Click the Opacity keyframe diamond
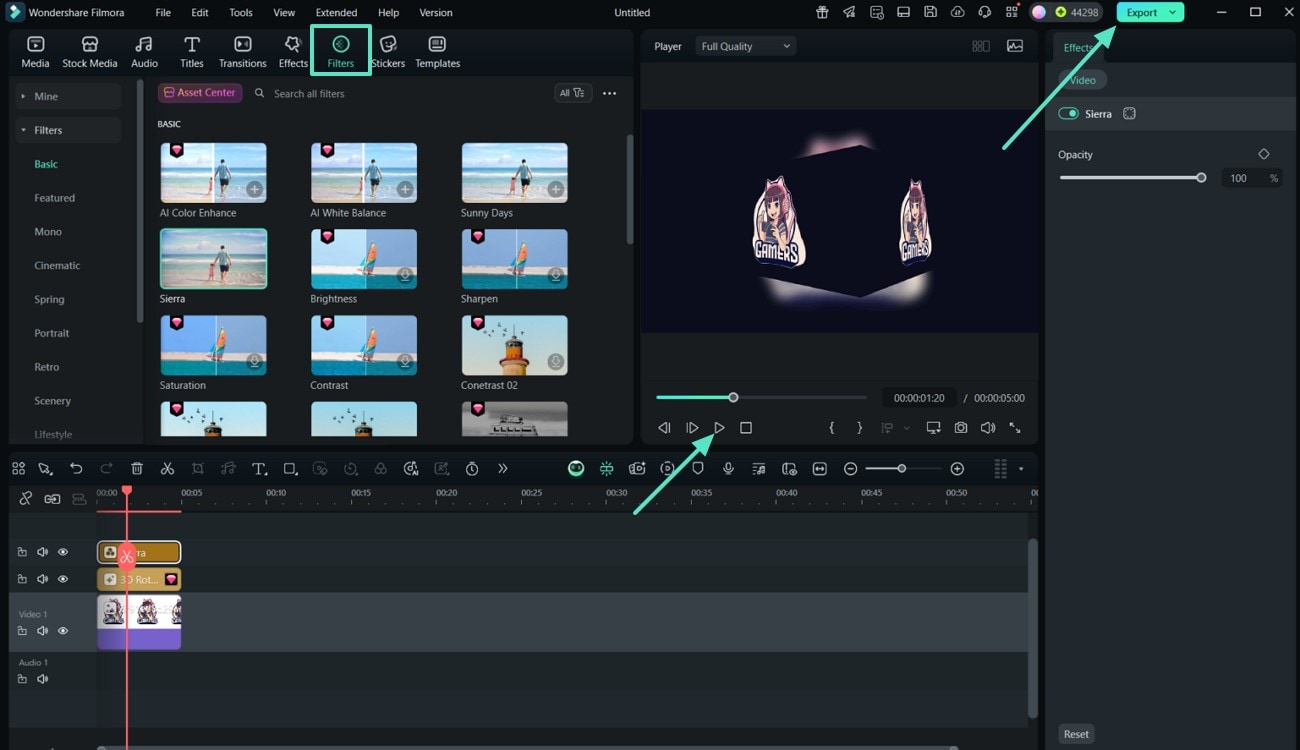This screenshot has height=750, width=1300. click(x=1264, y=154)
